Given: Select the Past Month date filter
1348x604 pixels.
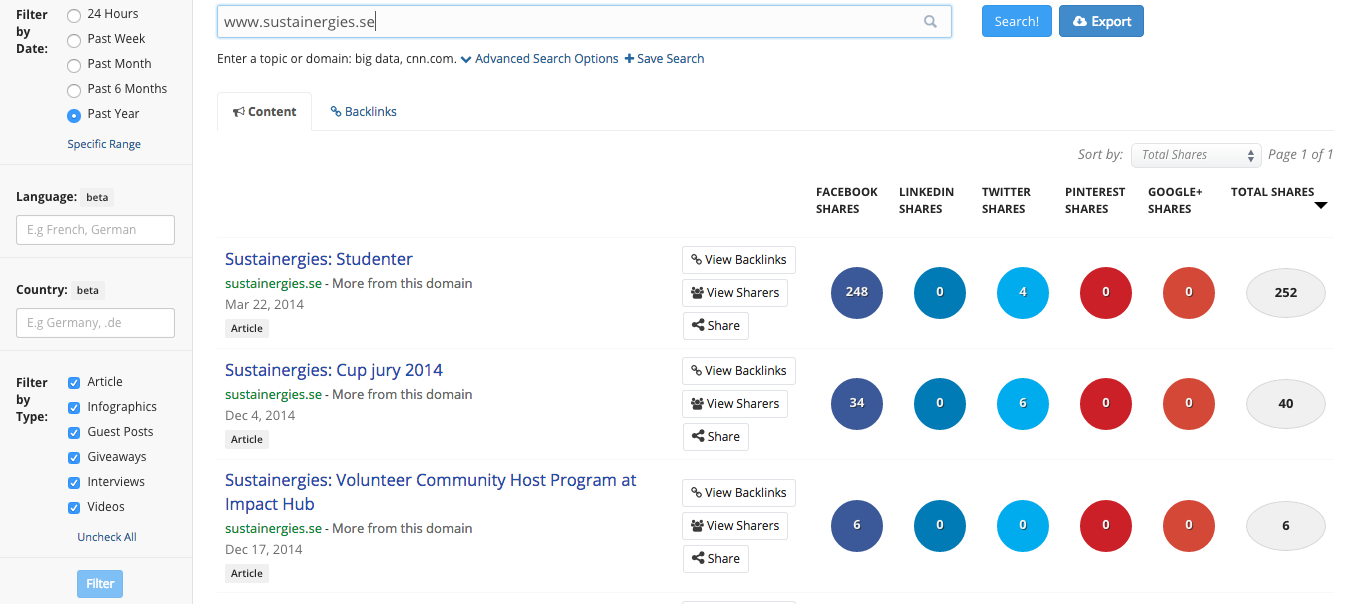Looking at the screenshot, I should pos(74,65).
